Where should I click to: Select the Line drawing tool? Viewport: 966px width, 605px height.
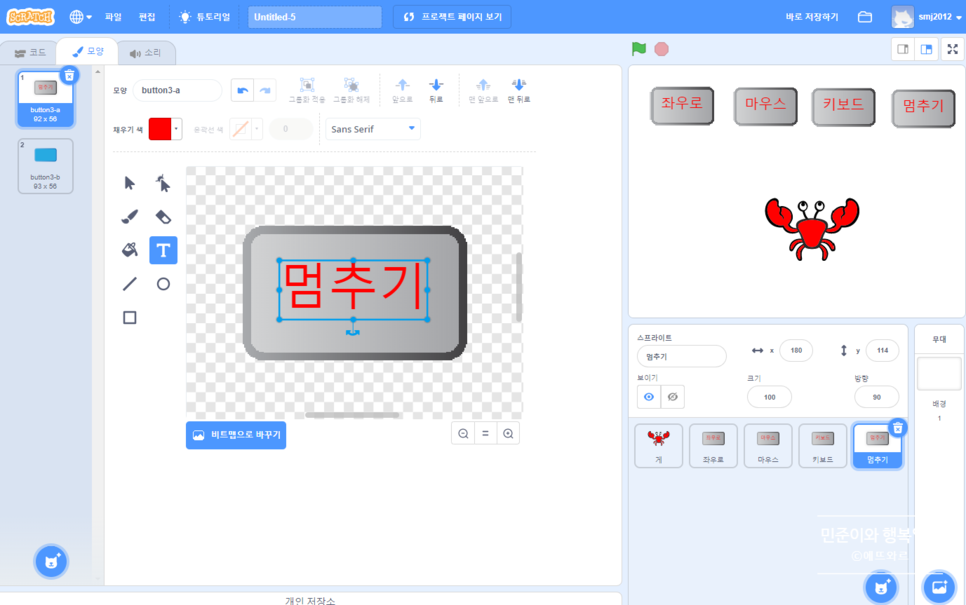[x=129, y=284]
